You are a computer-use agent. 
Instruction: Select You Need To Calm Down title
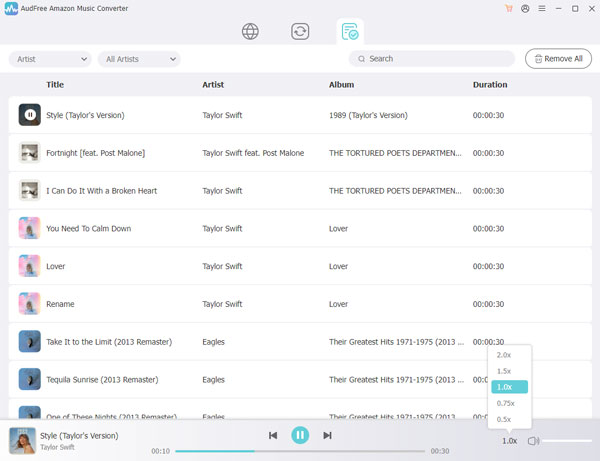(88, 229)
